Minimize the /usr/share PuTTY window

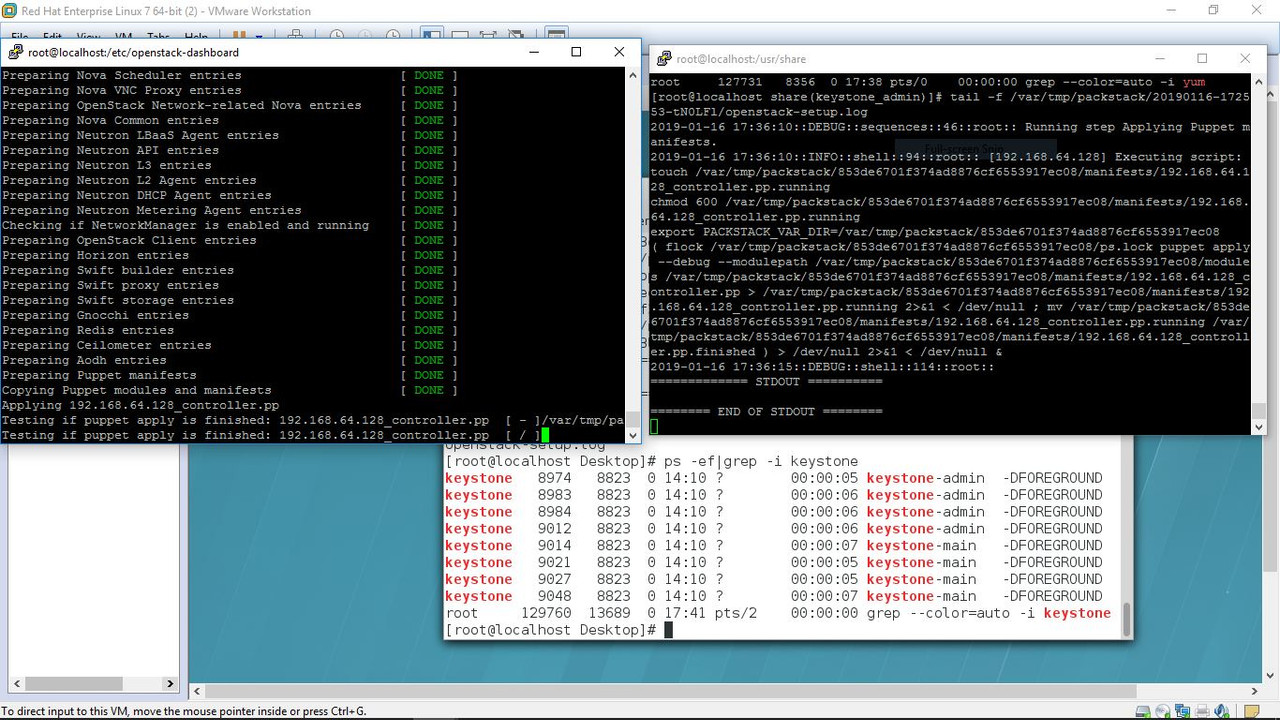1159,59
